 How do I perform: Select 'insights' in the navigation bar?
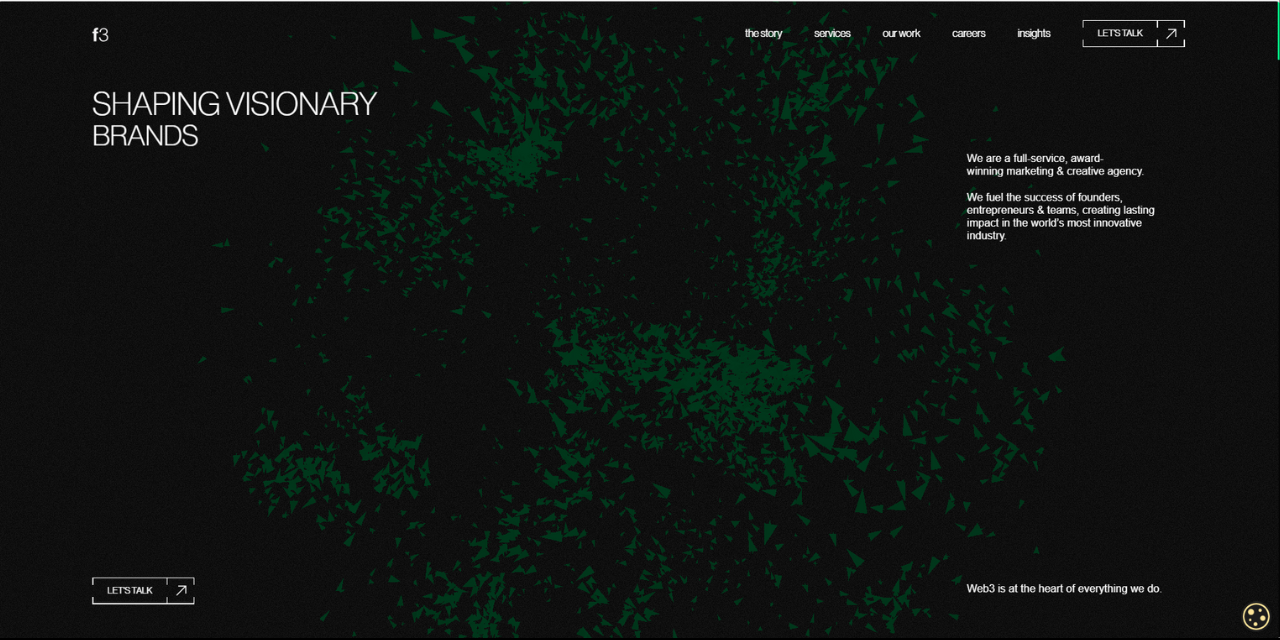pyautogui.click(x=1034, y=33)
